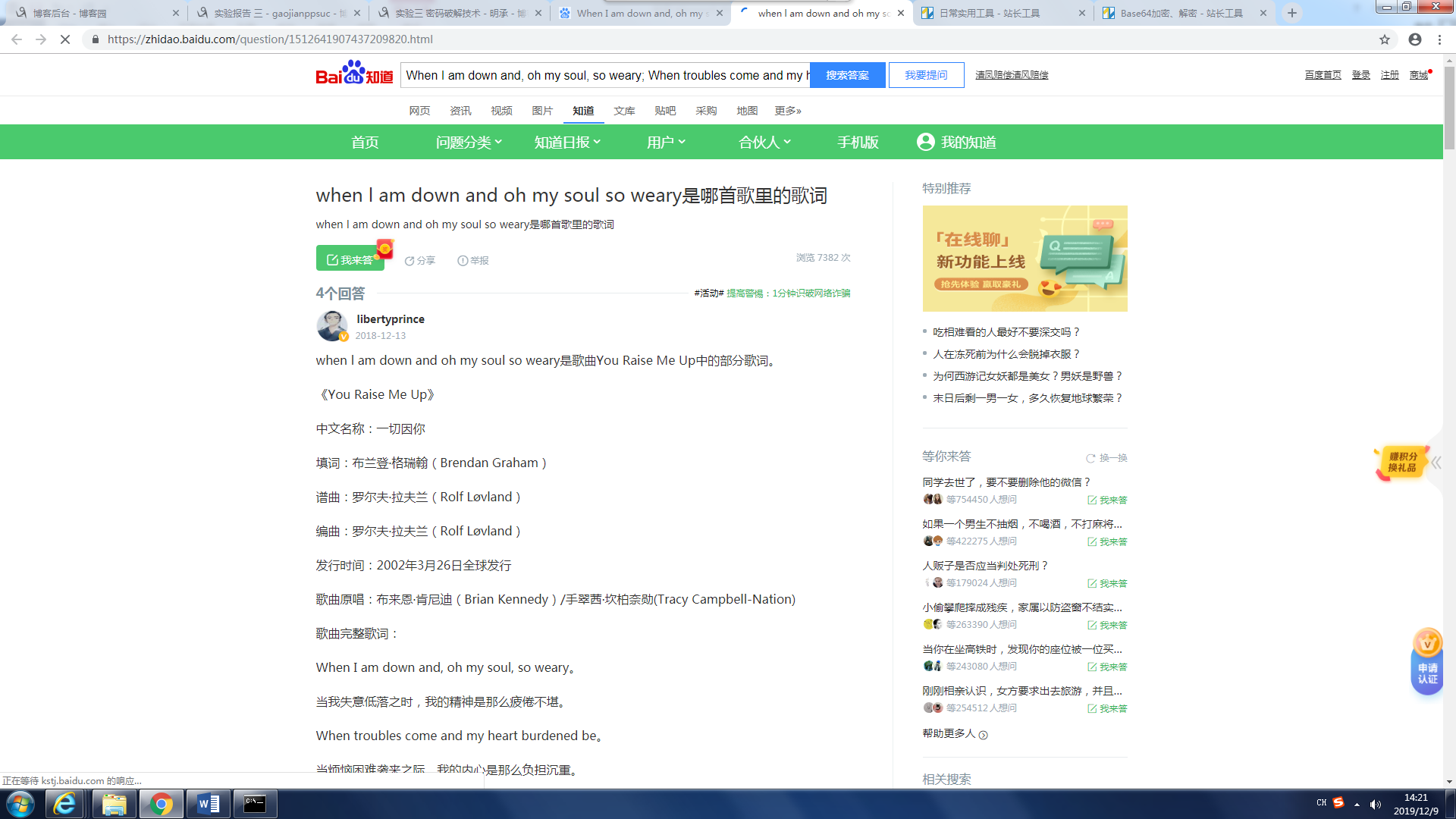Click refresh icon beside 换一换
The image size is (1456, 819).
coord(1090,458)
